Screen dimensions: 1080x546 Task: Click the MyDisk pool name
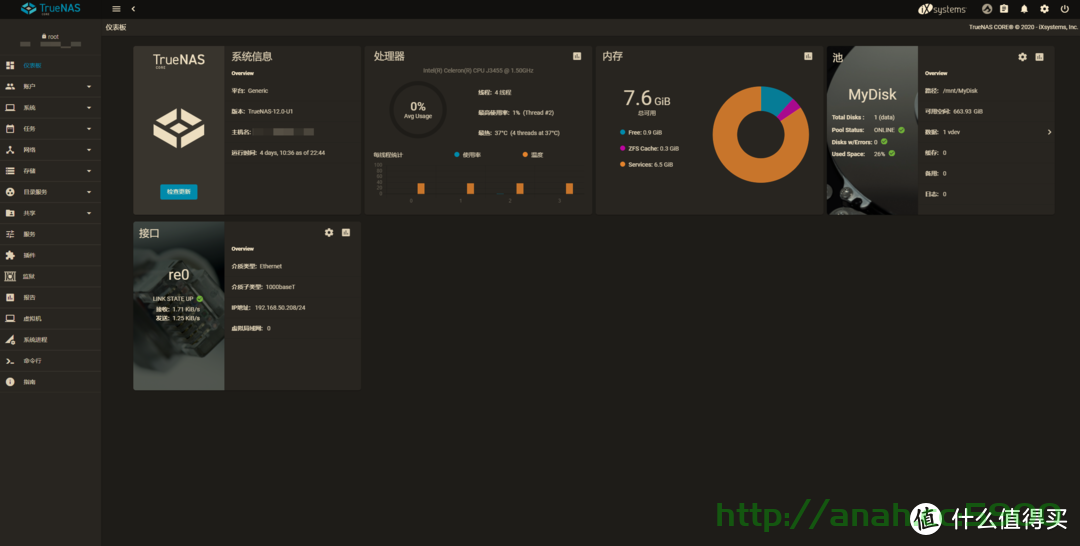tap(872, 95)
